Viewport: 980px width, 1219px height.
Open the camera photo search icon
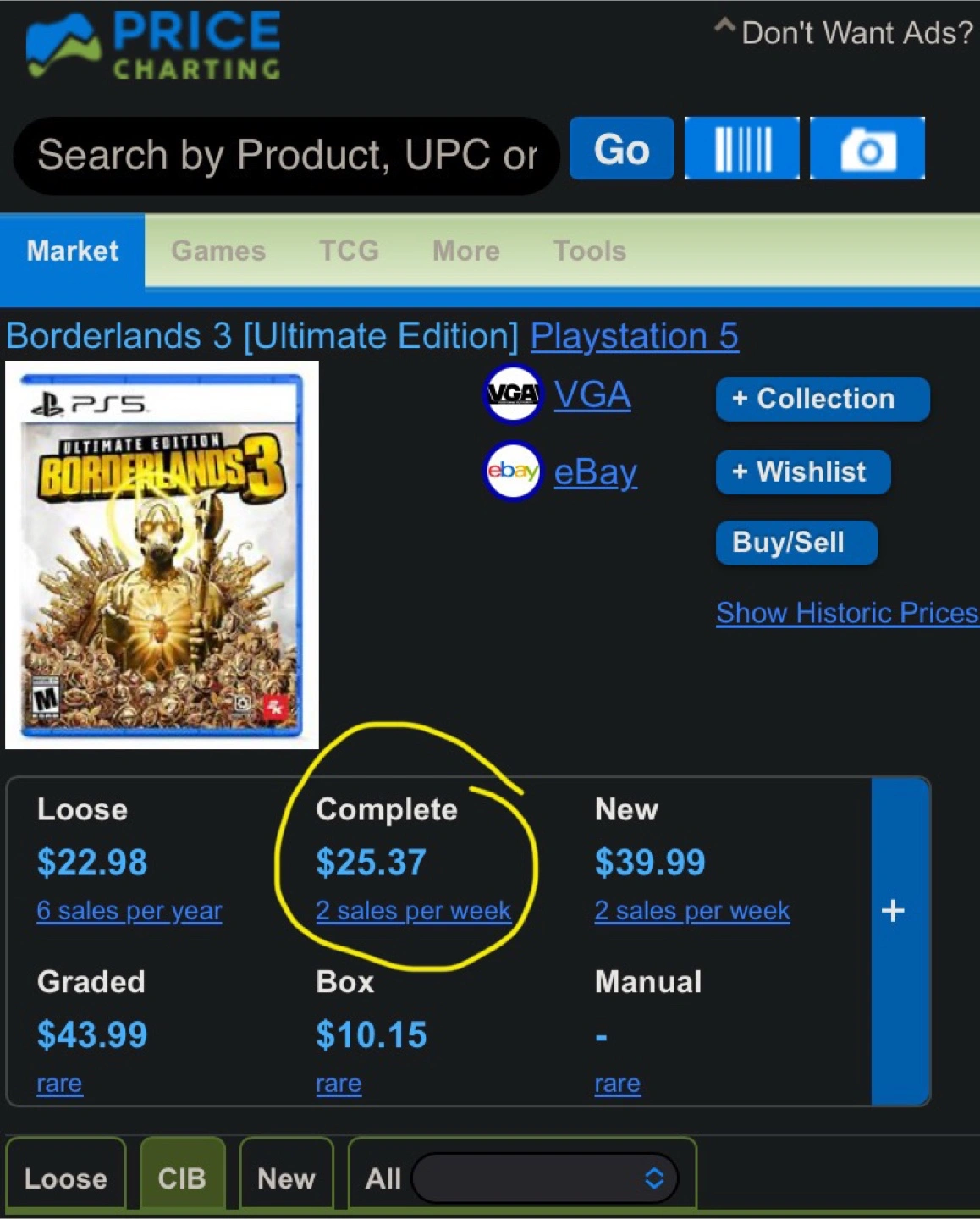tap(867, 149)
